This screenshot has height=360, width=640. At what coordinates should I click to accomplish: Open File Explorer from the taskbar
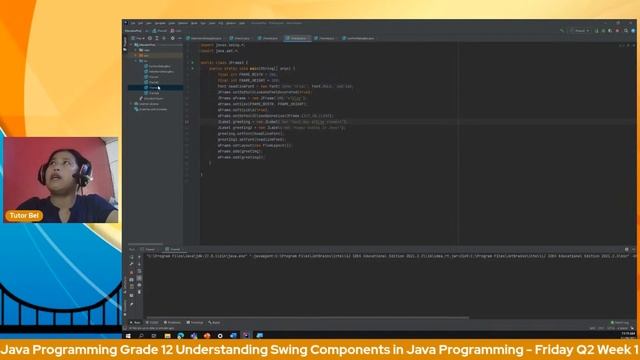coord(167,336)
